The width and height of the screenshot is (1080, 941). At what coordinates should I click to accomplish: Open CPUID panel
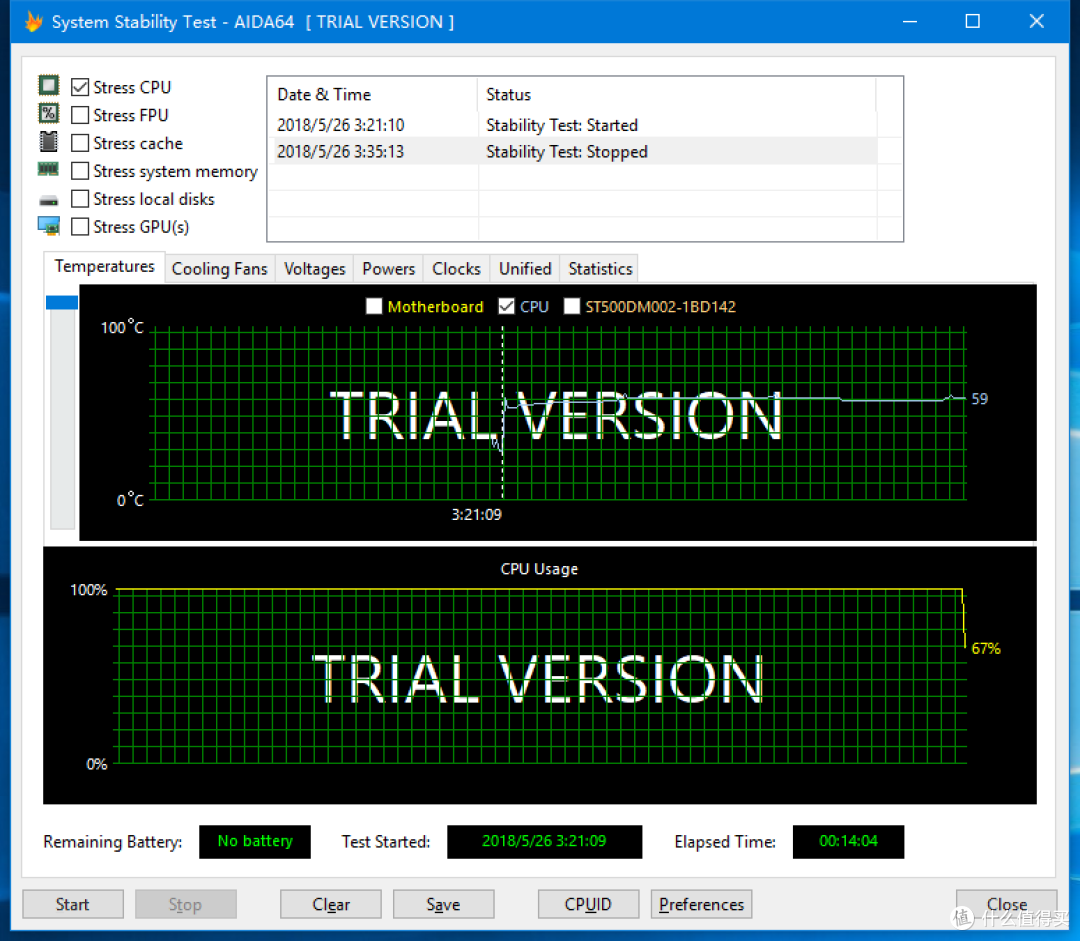[x=588, y=904]
